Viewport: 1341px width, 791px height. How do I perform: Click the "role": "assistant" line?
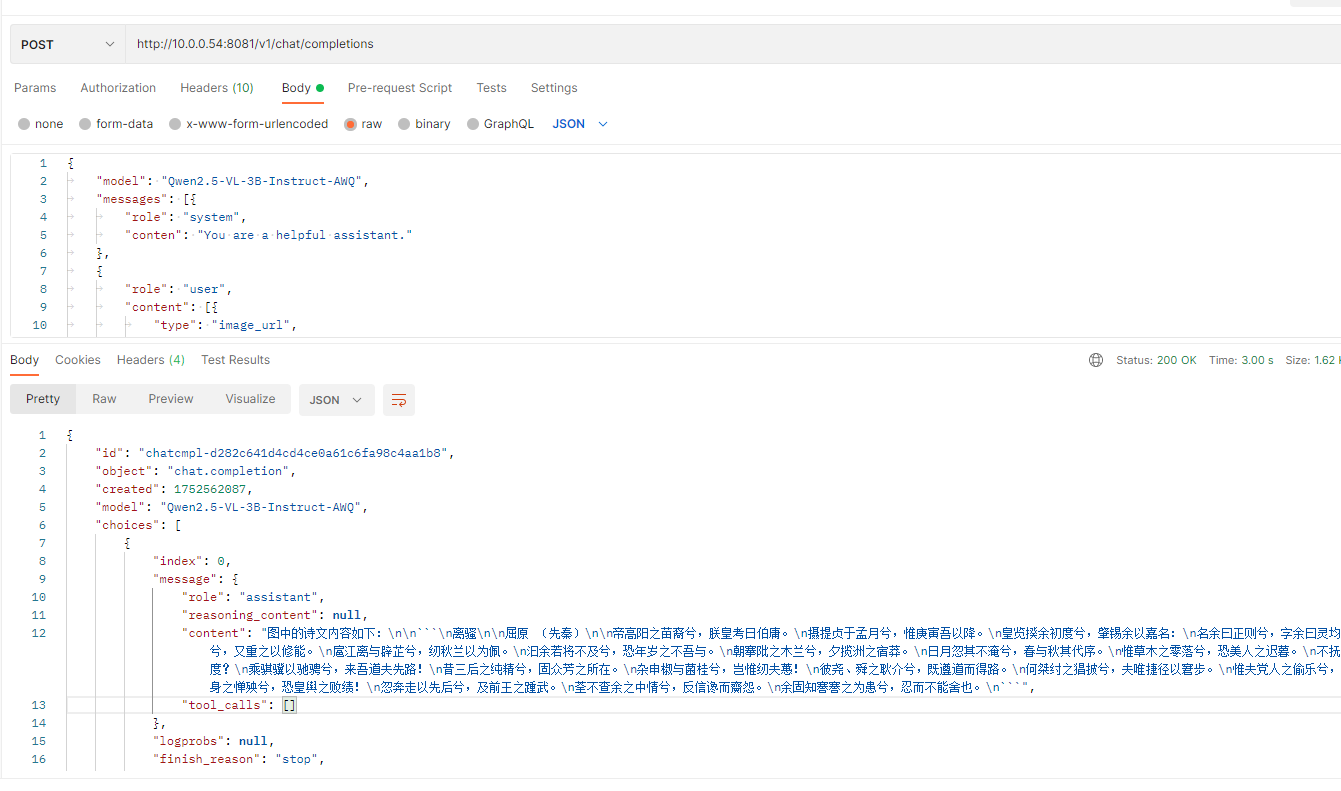(254, 597)
